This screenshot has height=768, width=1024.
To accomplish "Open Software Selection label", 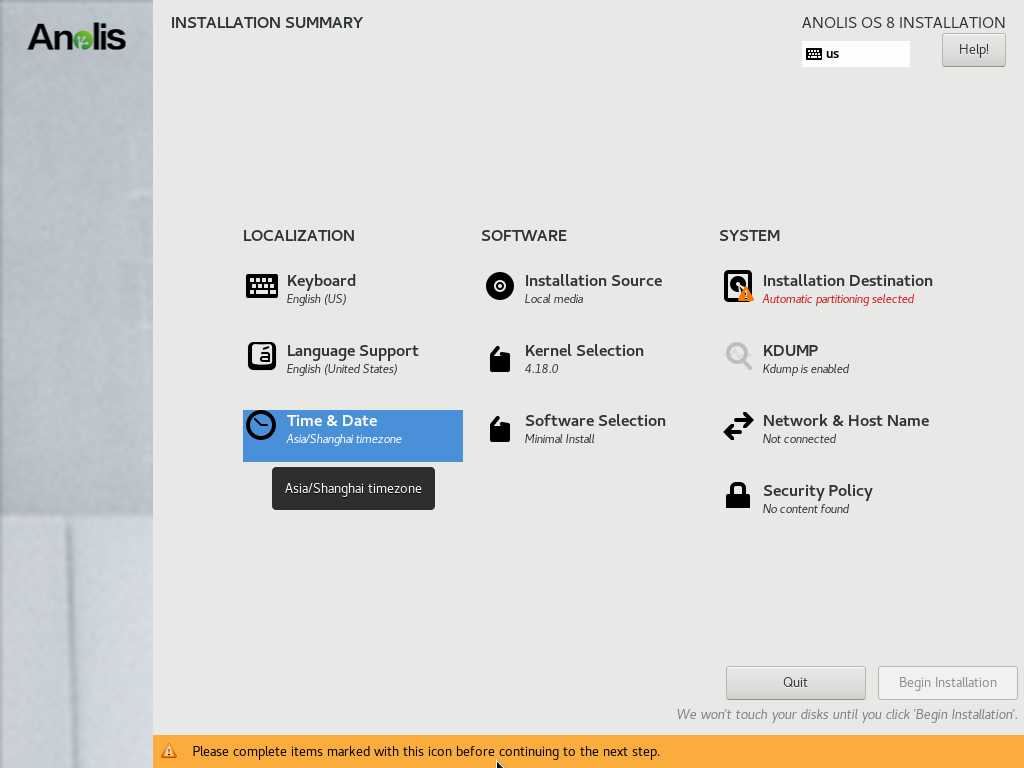I will [595, 421].
